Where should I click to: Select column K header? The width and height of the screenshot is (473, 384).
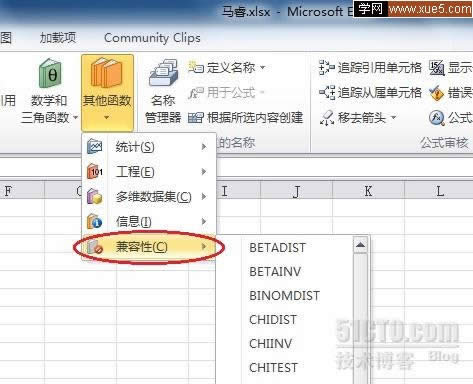[368, 191]
